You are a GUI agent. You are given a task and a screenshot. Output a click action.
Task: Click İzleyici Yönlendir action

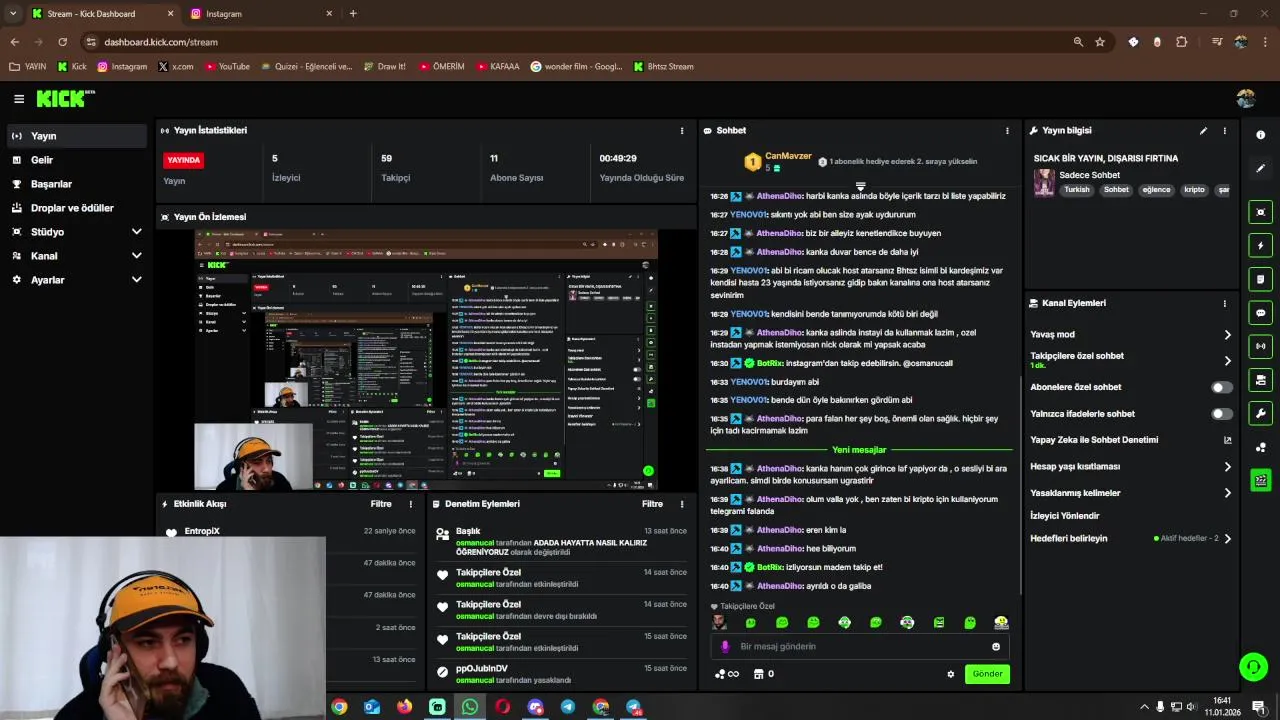pyautogui.click(x=1065, y=516)
